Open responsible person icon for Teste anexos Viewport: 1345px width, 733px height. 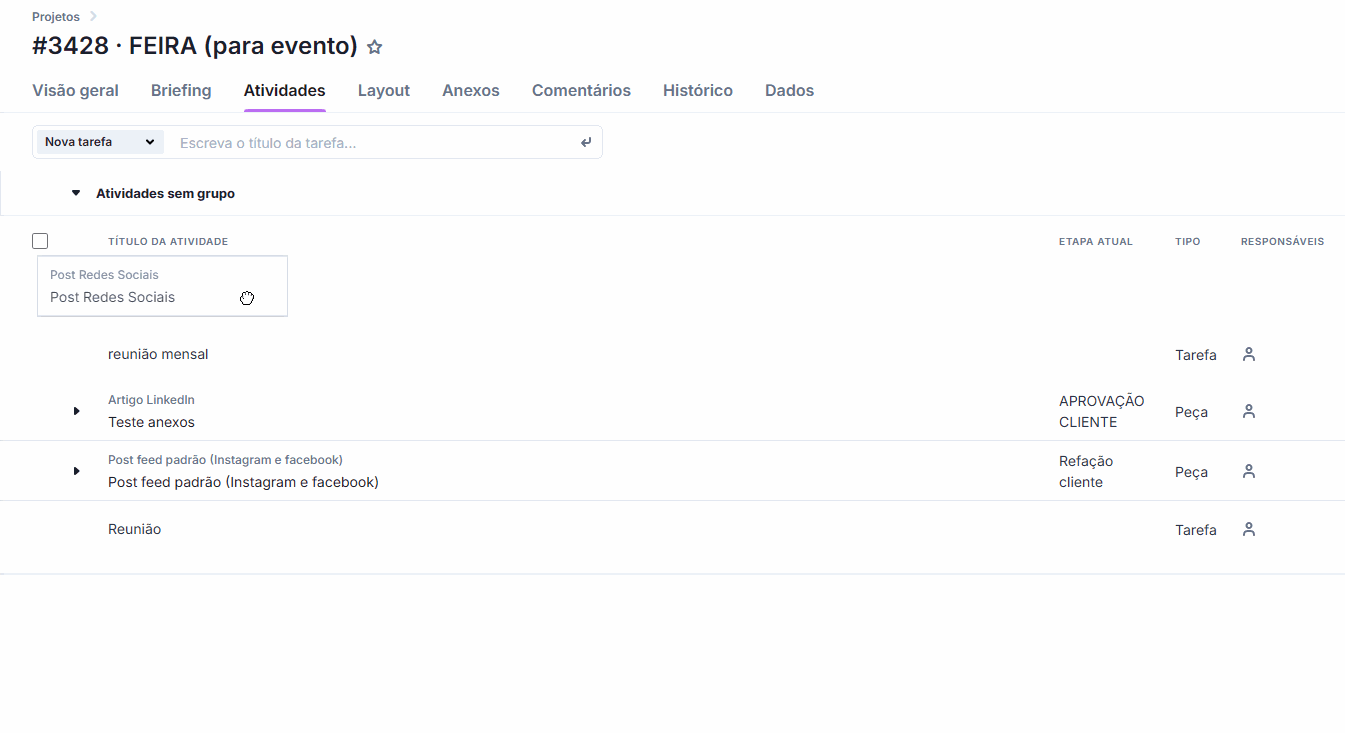(x=1248, y=411)
